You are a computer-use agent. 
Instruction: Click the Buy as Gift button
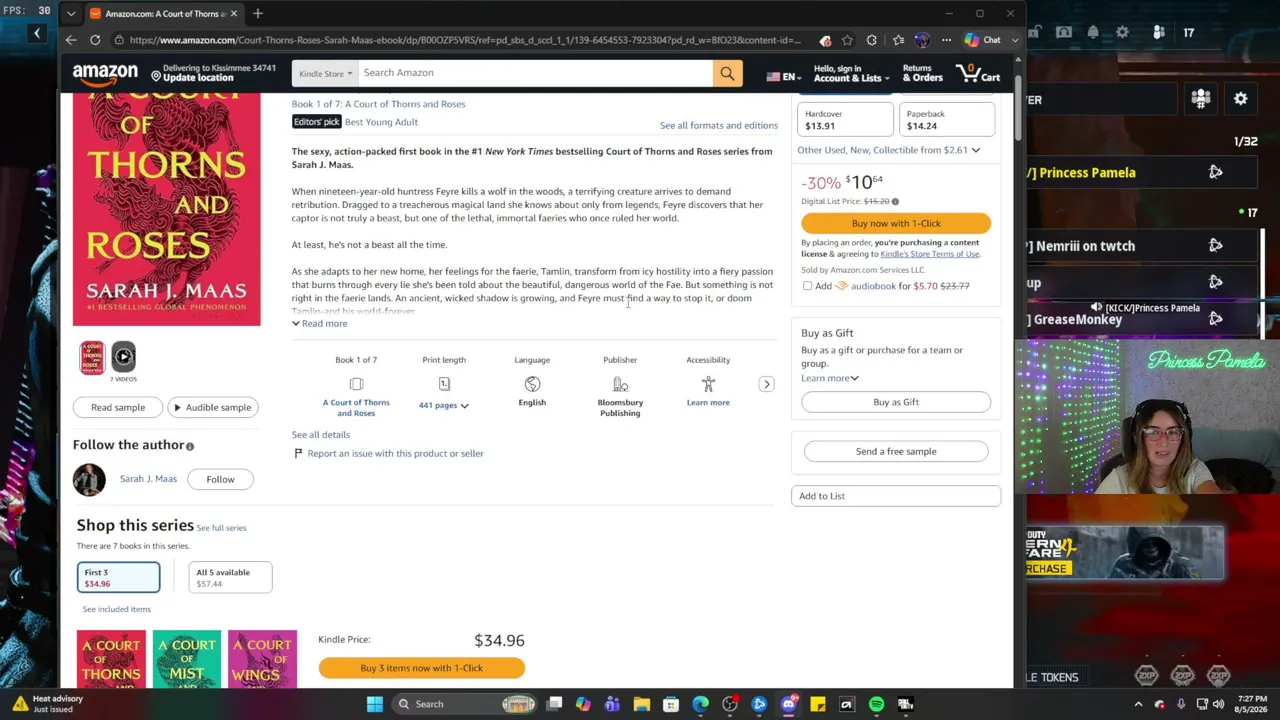[x=896, y=402]
